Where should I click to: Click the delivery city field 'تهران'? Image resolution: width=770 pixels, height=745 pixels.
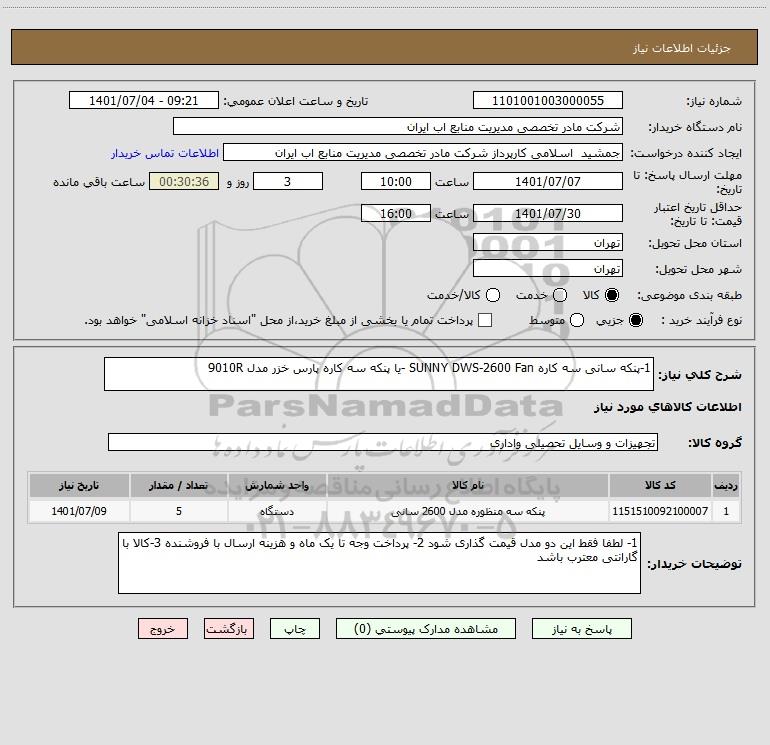548,268
